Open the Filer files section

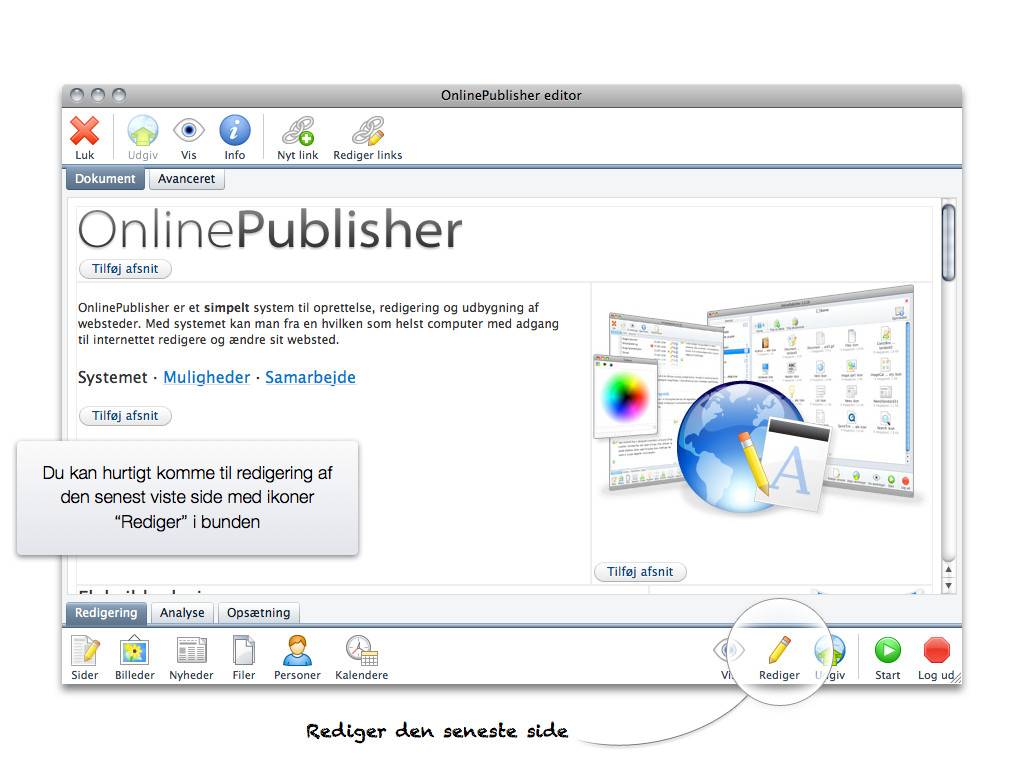tap(244, 652)
